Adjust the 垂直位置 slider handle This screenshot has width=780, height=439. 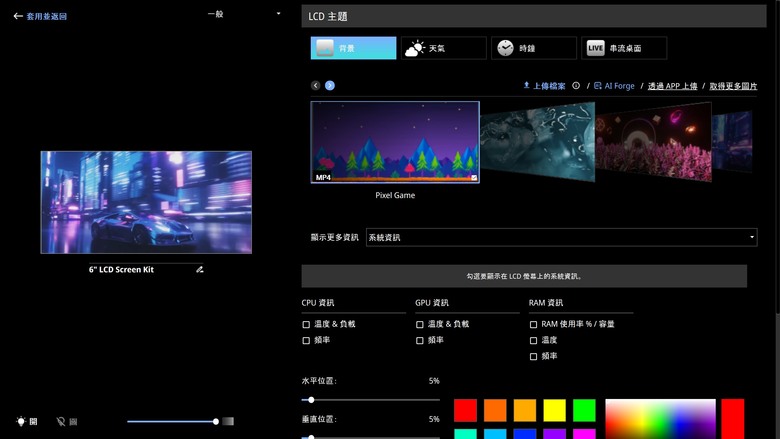(x=311, y=437)
